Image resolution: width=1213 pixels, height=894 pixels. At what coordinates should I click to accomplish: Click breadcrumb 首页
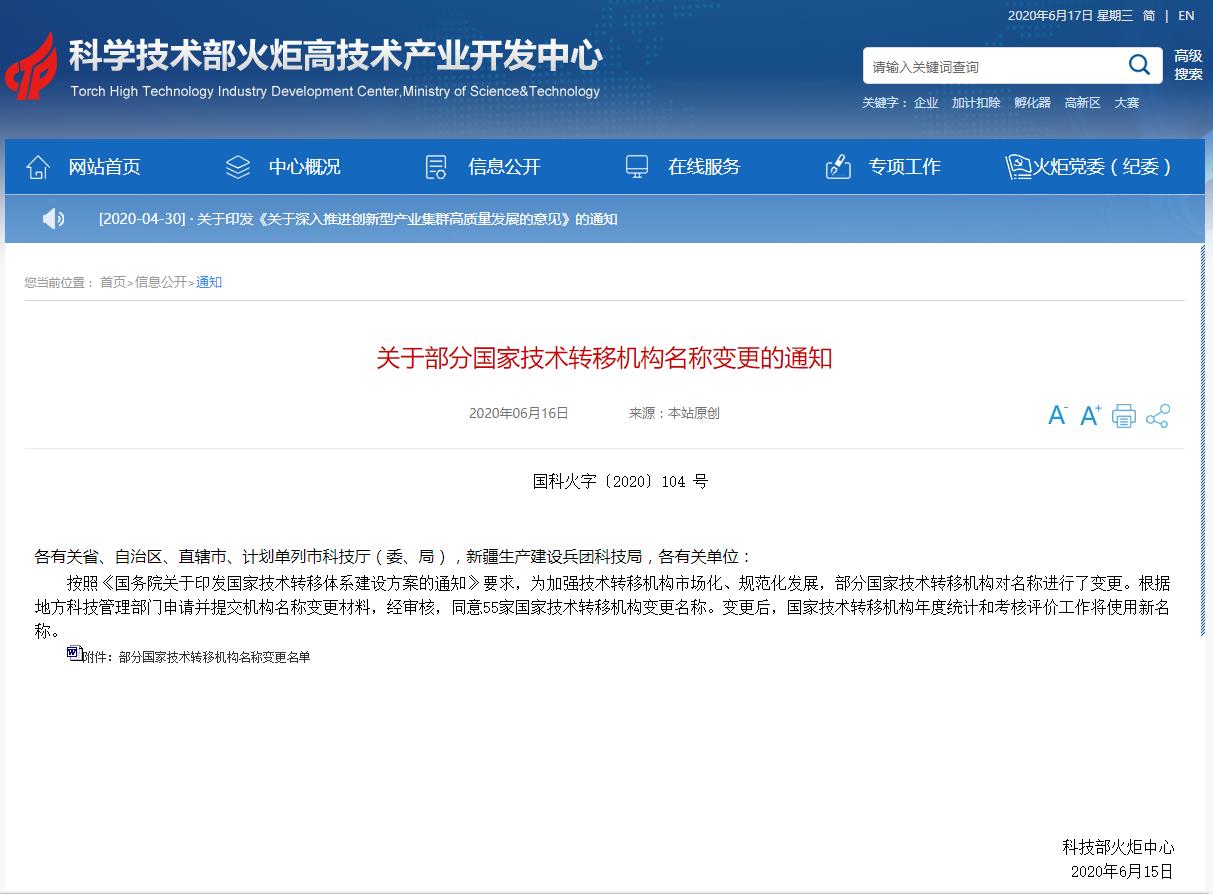coord(113,282)
